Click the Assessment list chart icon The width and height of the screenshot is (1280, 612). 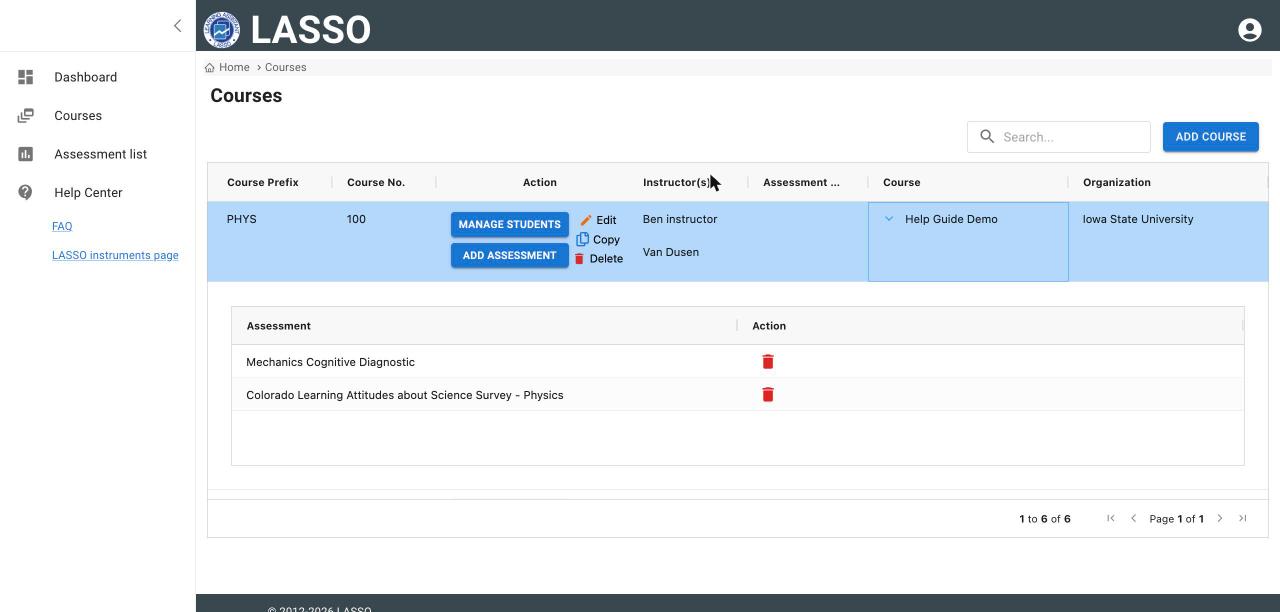[x=26, y=154]
